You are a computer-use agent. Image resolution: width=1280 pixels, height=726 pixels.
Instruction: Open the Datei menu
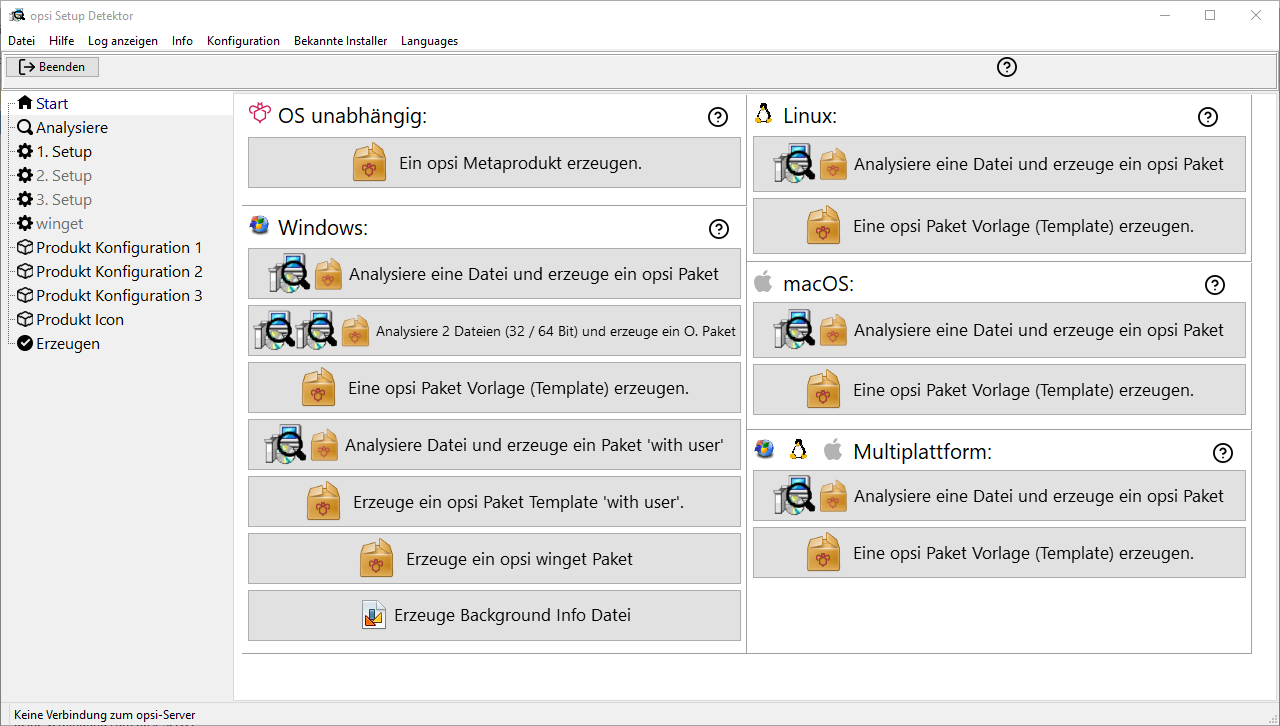click(21, 41)
